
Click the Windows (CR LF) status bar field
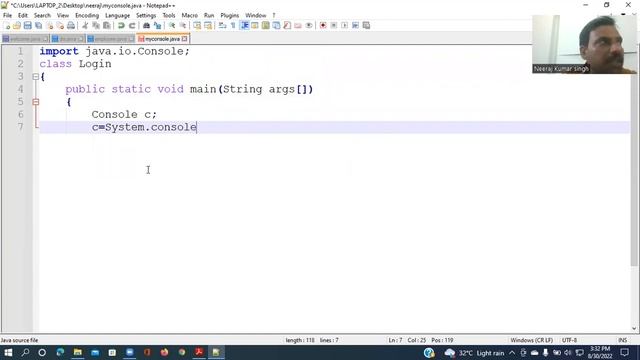coord(531,340)
